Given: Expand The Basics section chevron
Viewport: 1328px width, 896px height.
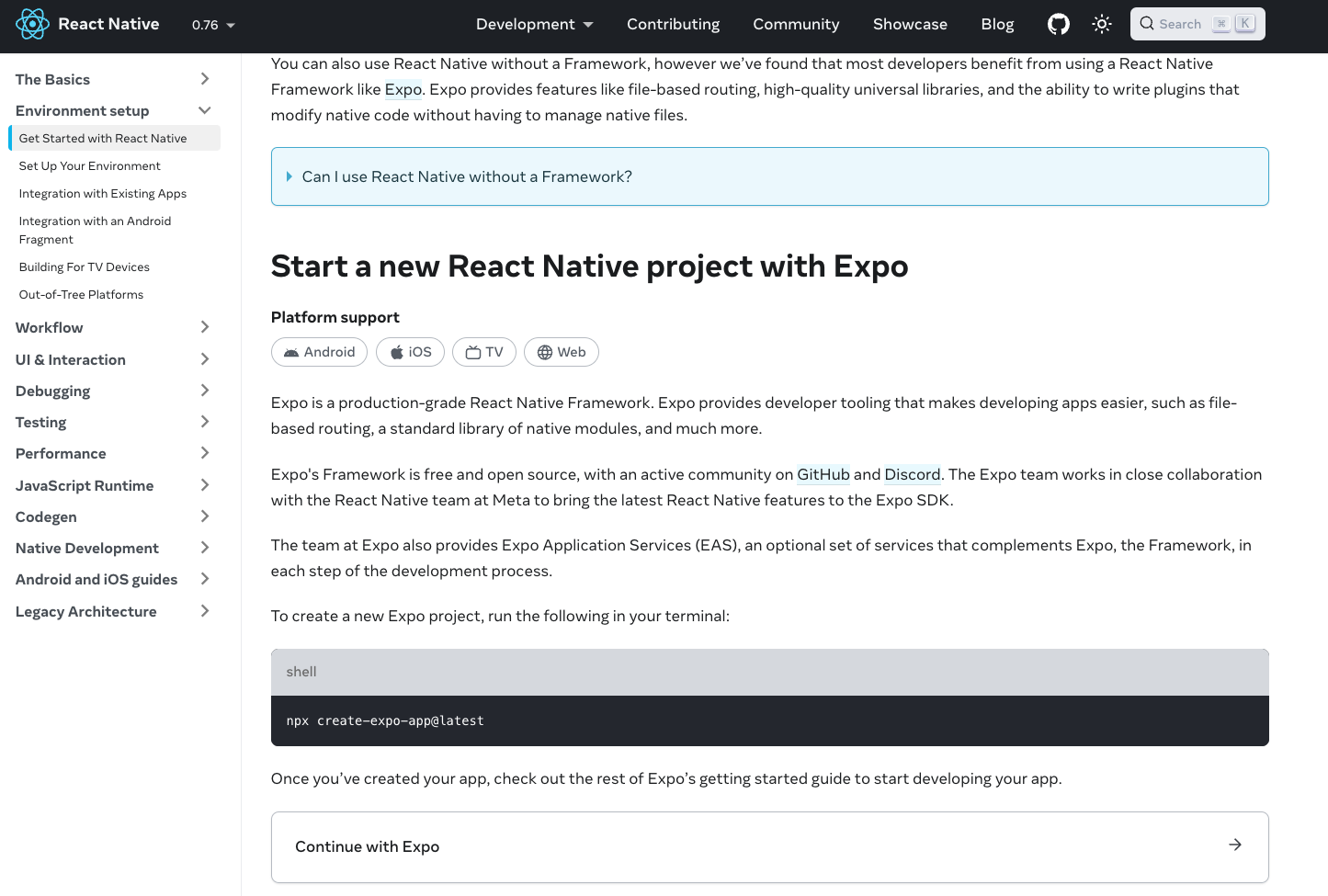Looking at the screenshot, I should pos(205,79).
